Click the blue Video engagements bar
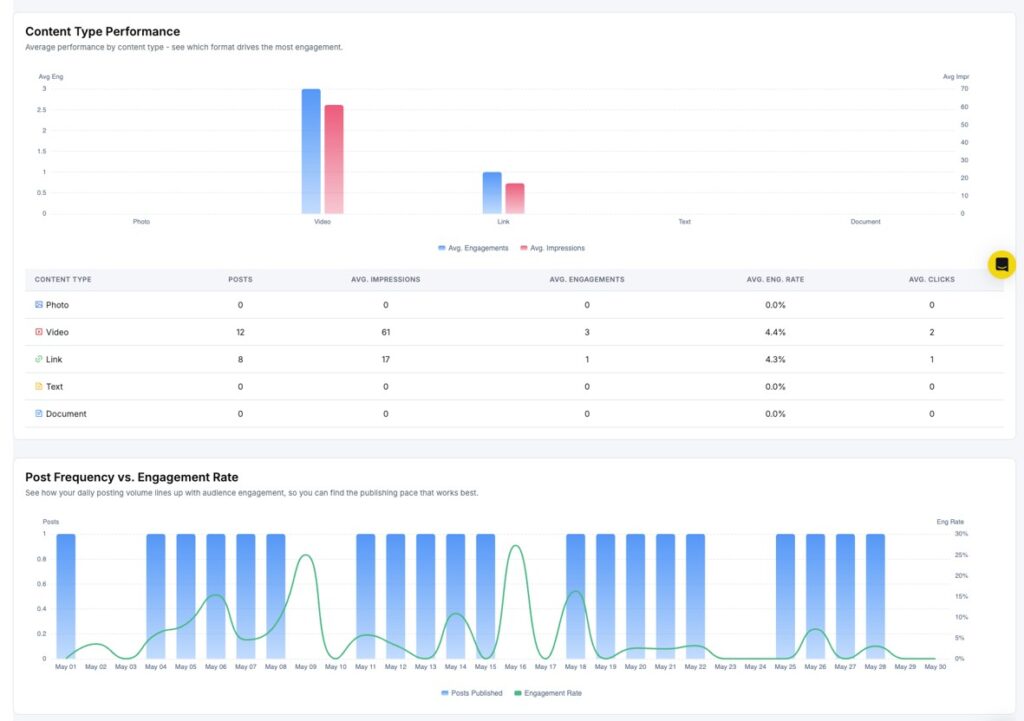The width and height of the screenshot is (1024, 721). click(x=311, y=151)
